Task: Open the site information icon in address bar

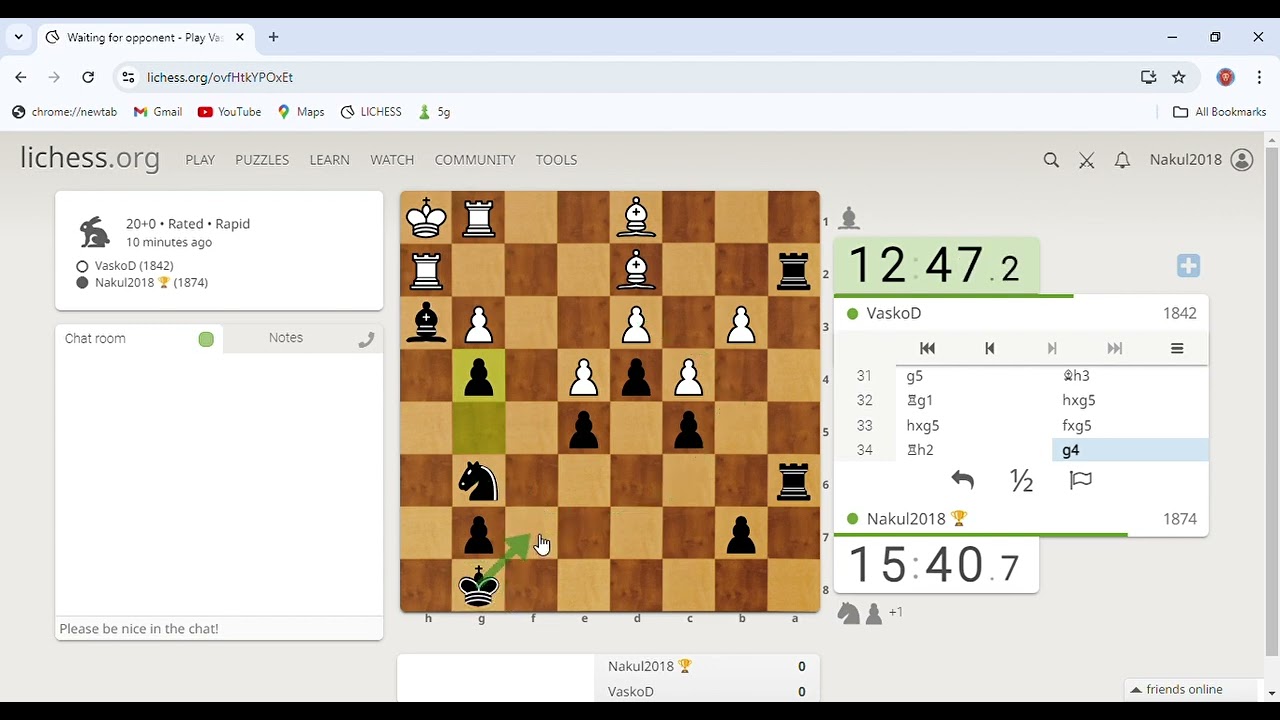Action: (x=127, y=77)
